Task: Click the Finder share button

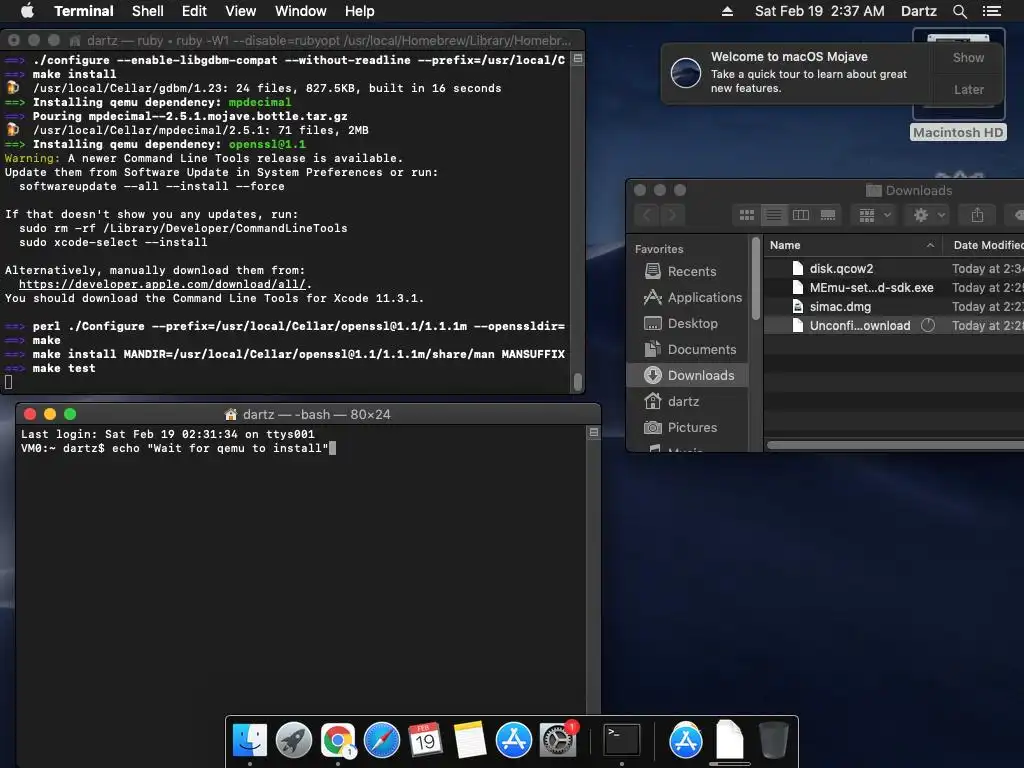Action: point(977,215)
